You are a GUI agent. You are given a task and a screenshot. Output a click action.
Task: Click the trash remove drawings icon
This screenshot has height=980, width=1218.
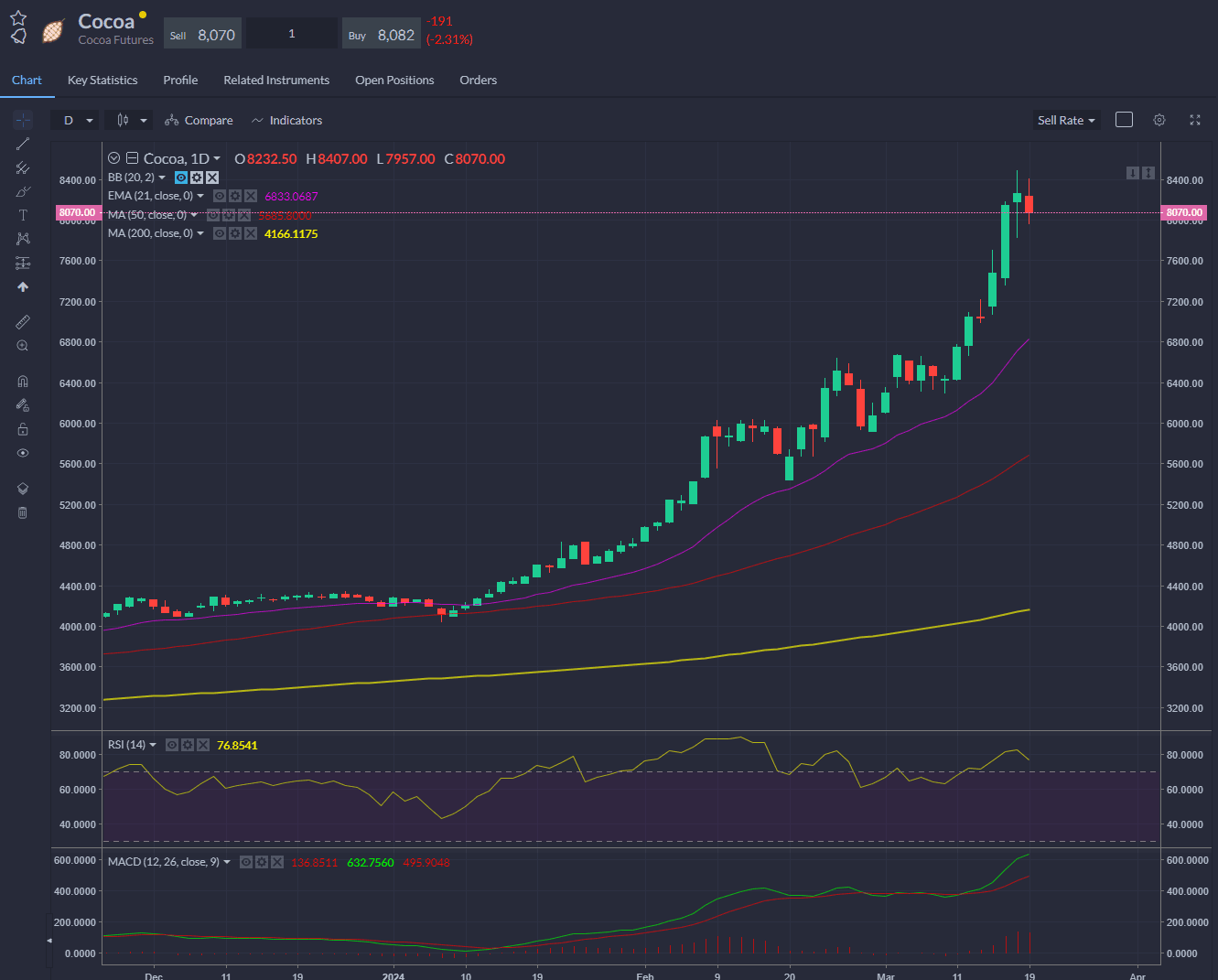click(x=23, y=512)
